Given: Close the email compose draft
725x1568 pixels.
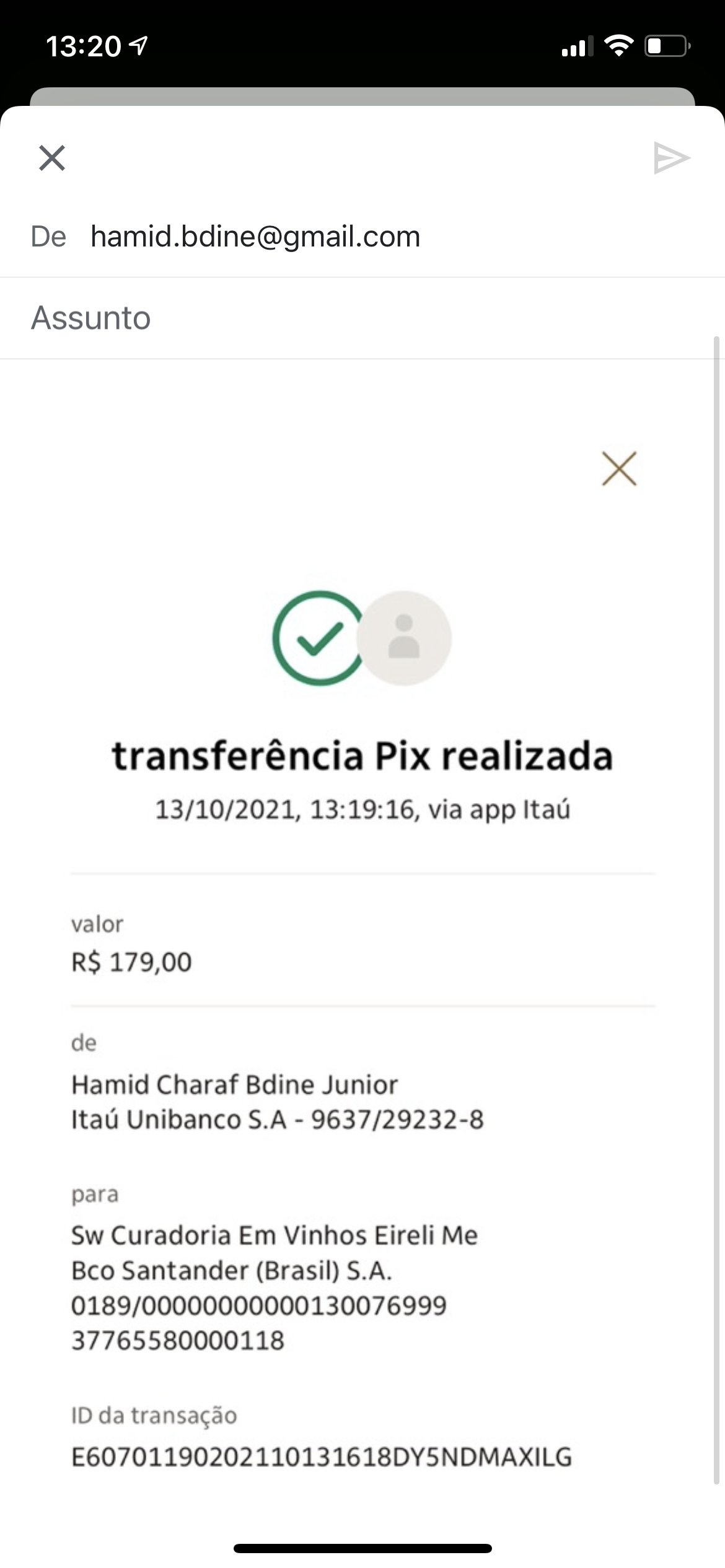Looking at the screenshot, I should click(x=52, y=157).
